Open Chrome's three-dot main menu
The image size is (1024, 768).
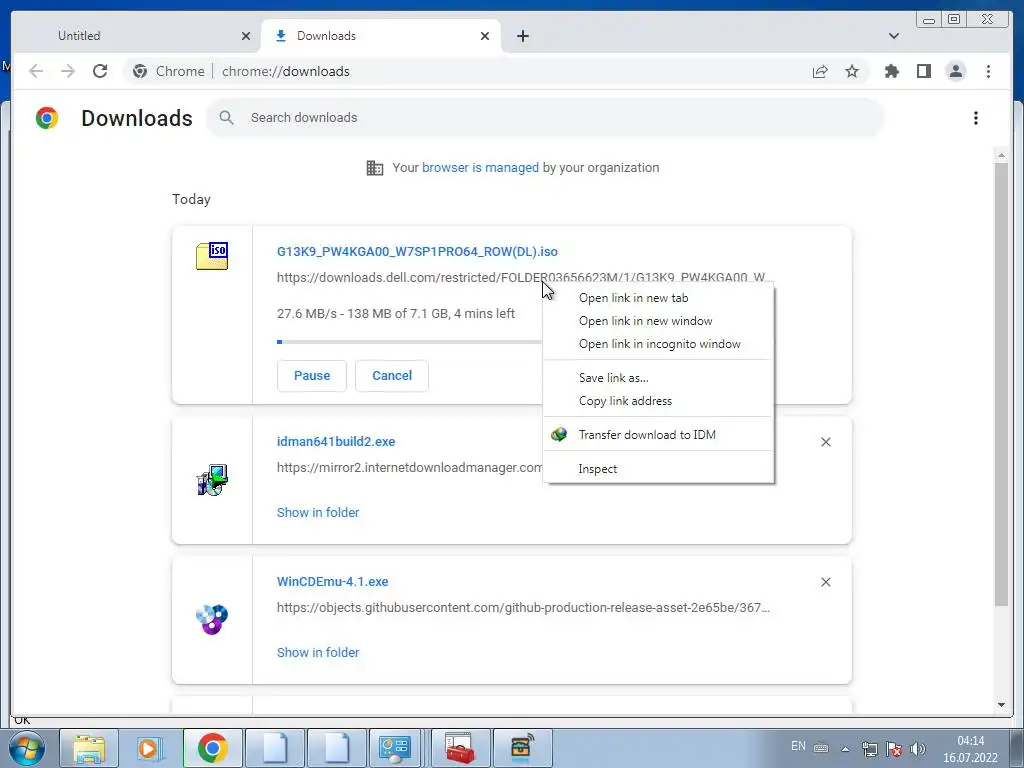(988, 71)
